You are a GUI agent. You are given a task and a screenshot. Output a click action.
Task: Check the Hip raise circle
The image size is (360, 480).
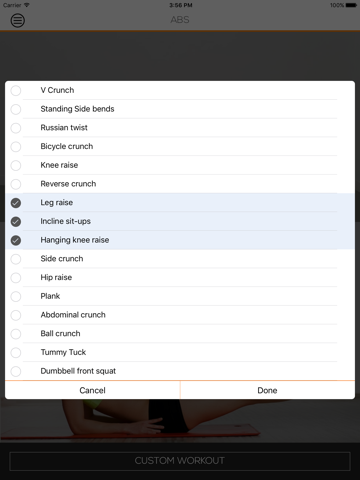click(x=16, y=277)
